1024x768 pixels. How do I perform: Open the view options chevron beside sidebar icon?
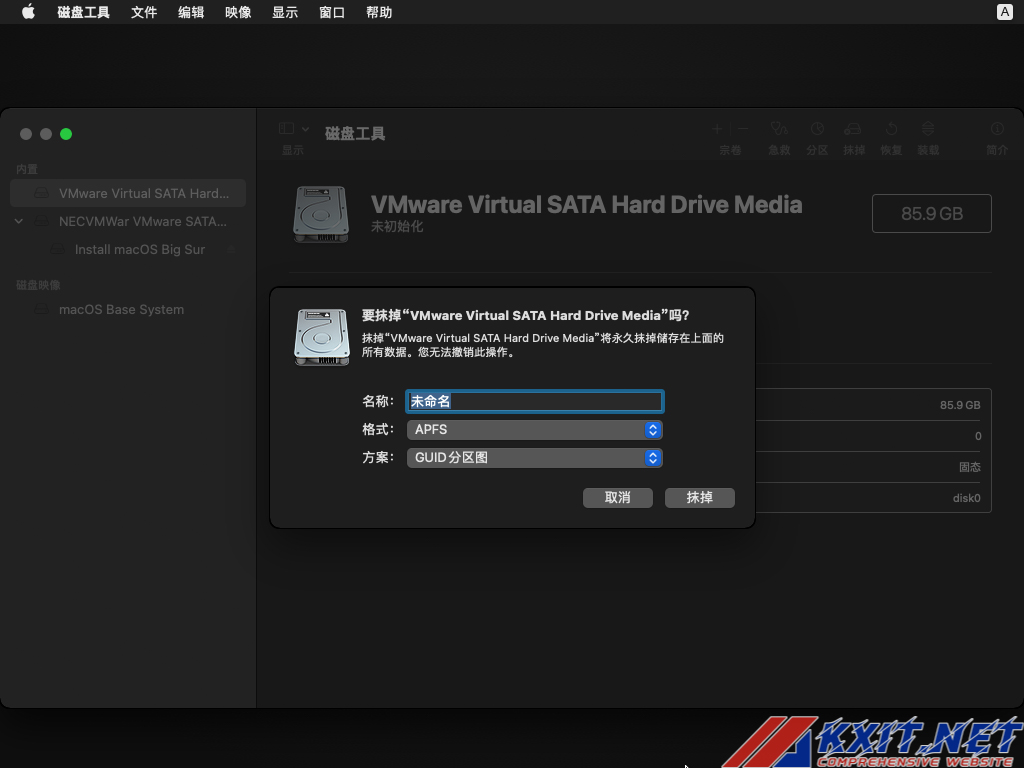point(305,129)
